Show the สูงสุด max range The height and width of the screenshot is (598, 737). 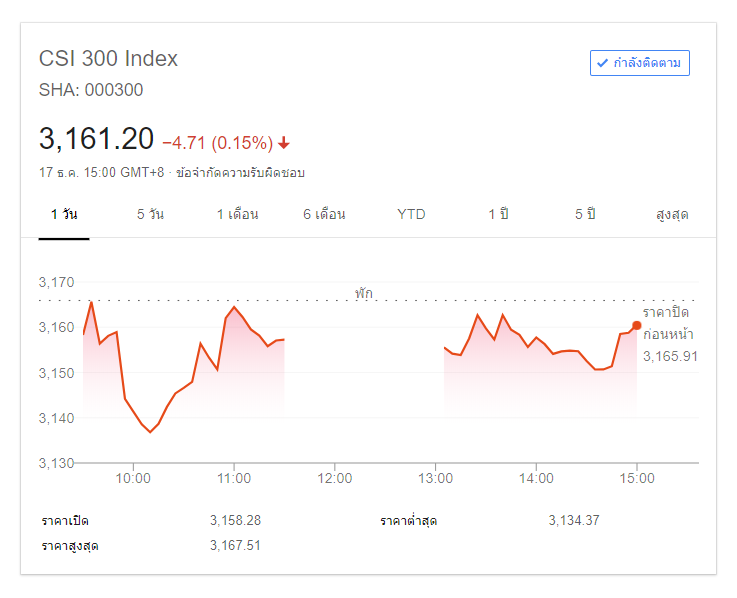(672, 214)
